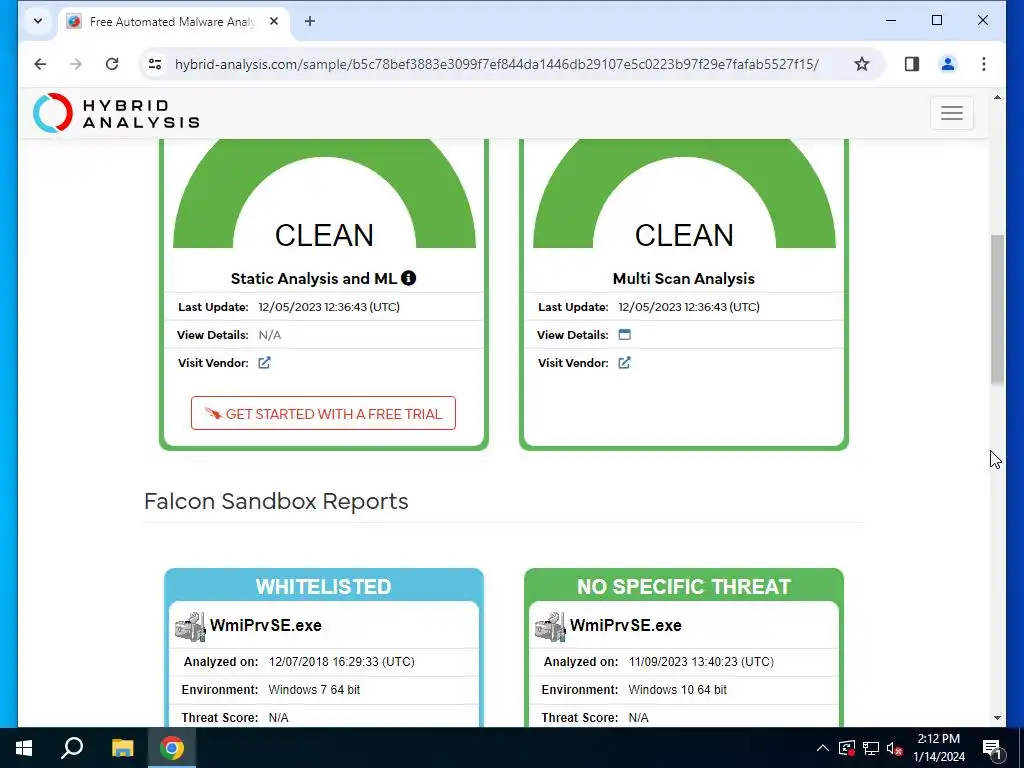1024x768 pixels.
Task: Click the scrollbar down arrow
Action: coord(997,717)
